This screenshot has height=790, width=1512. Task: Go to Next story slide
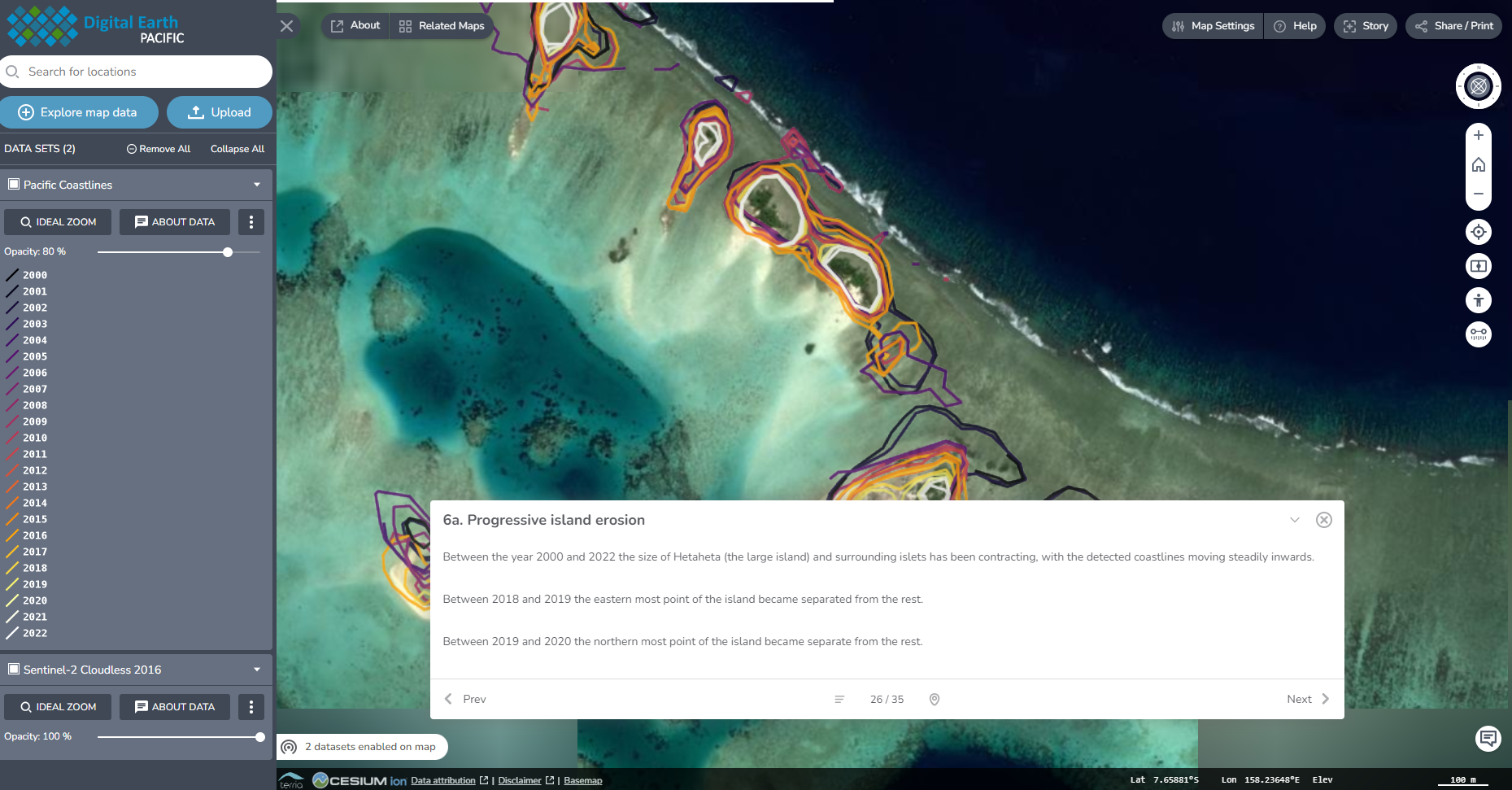1308,700
